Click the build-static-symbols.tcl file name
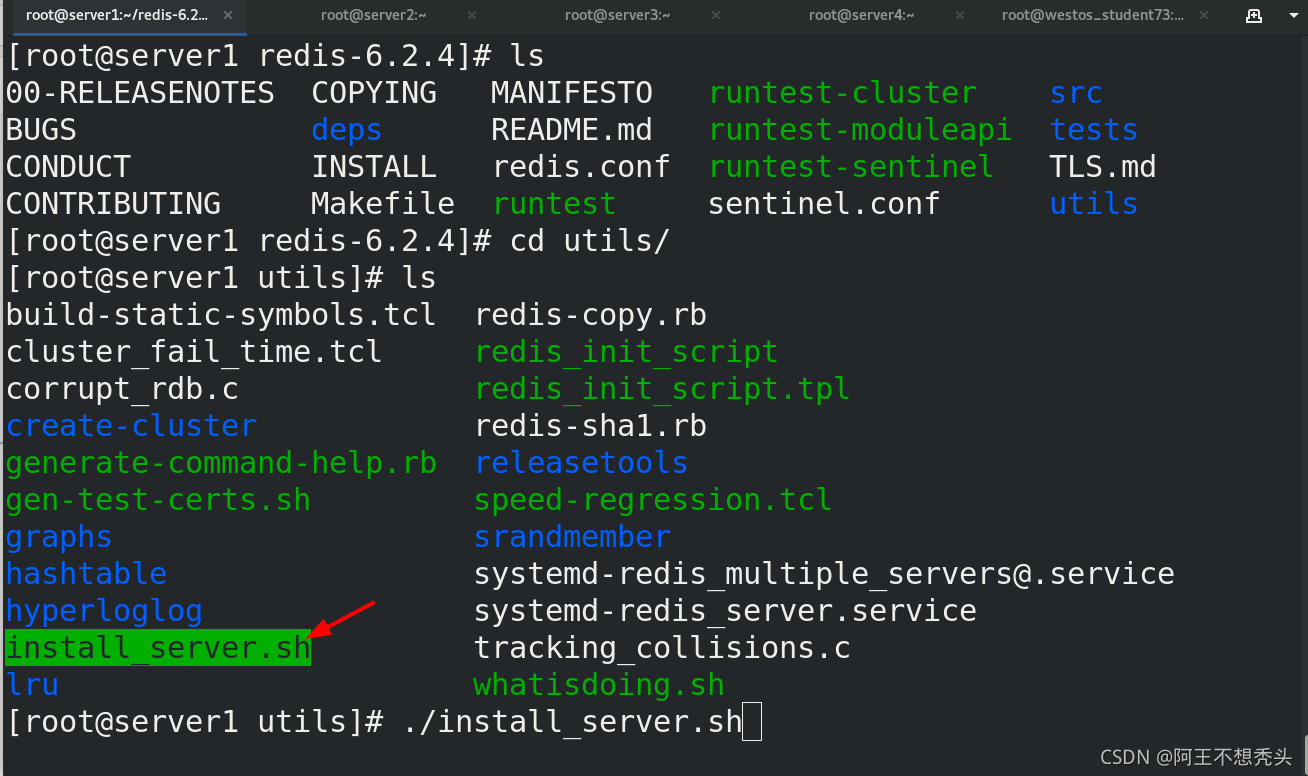 point(221,315)
